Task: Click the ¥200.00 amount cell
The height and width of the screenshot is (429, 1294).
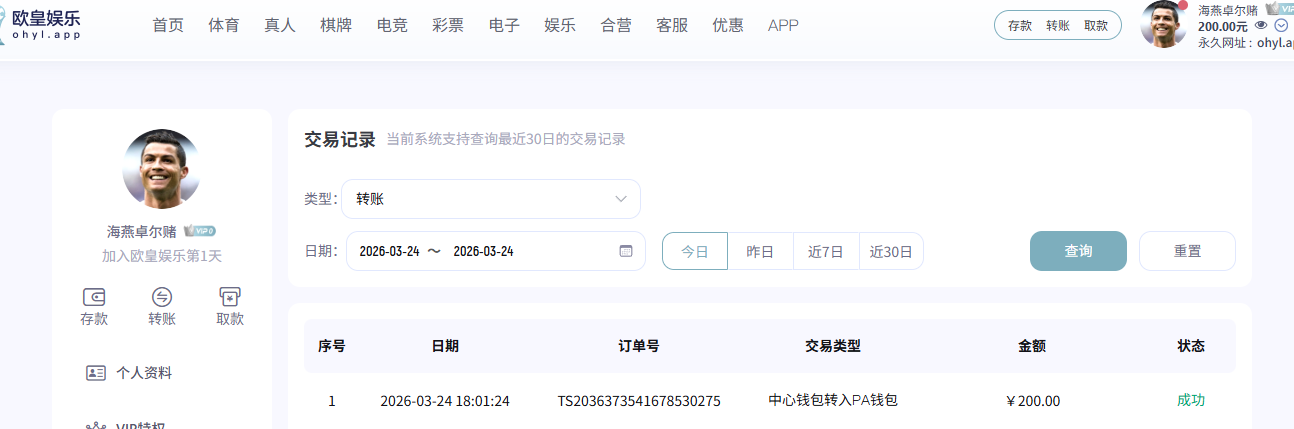Action: pos(1033,401)
